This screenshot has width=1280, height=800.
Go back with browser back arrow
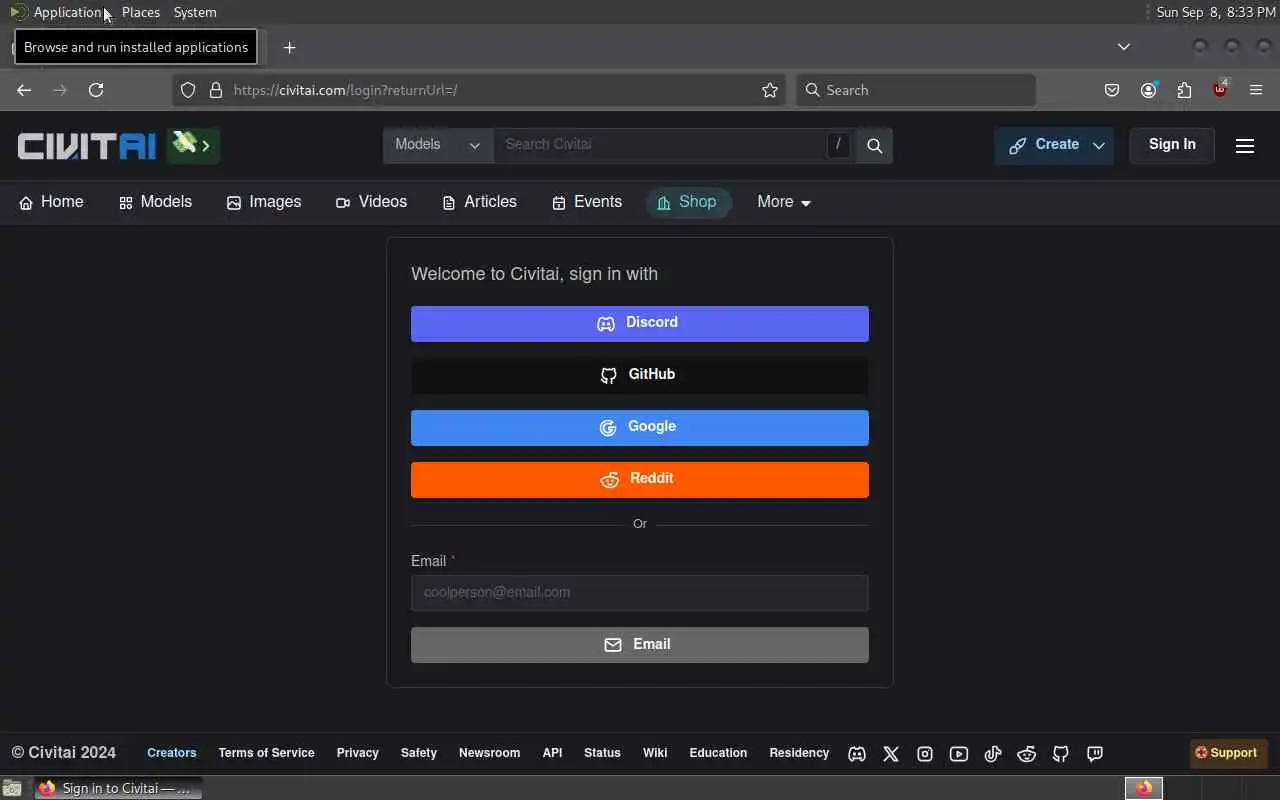coord(24,90)
